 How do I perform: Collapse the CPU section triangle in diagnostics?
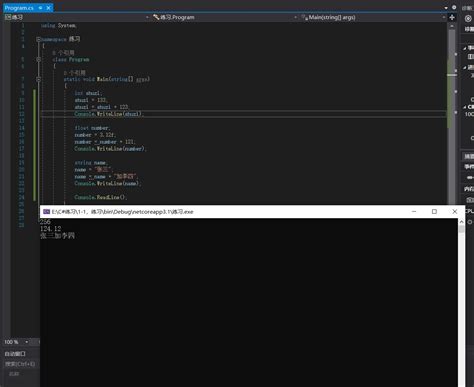[464, 107]
